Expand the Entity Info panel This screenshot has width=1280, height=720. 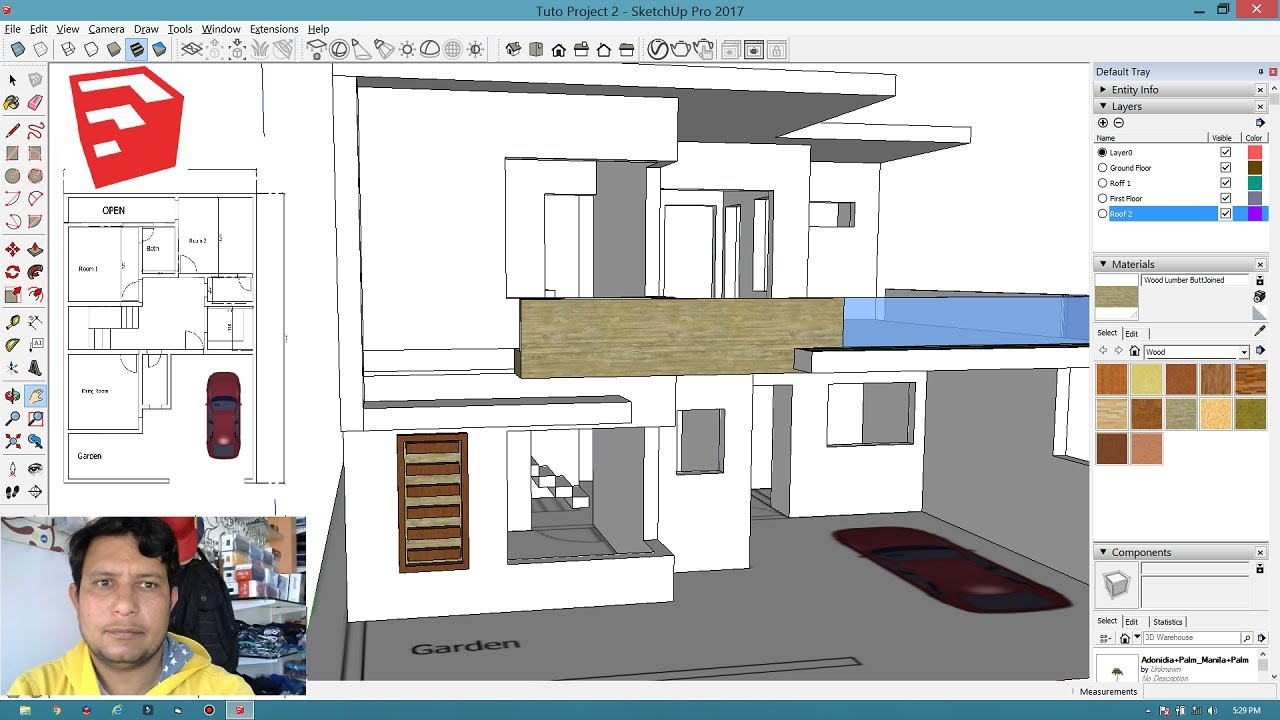click(1103, 90)
